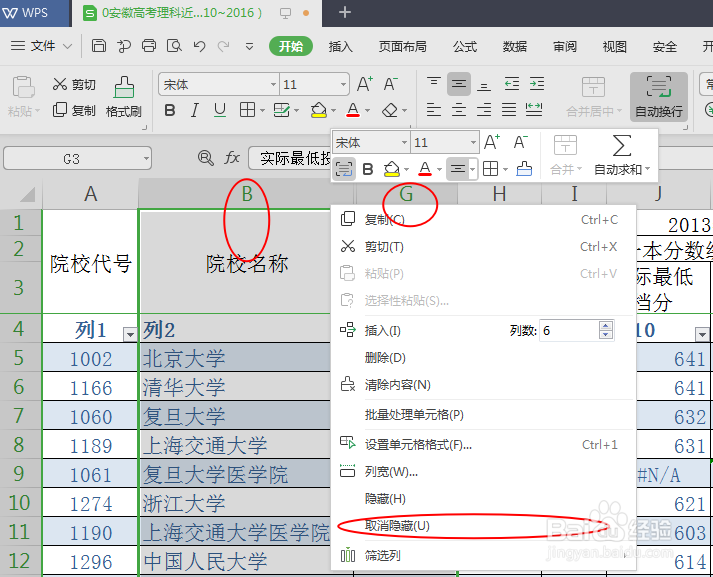
Task: Click the Redo arrow icon
Action: tap(223, 46)
